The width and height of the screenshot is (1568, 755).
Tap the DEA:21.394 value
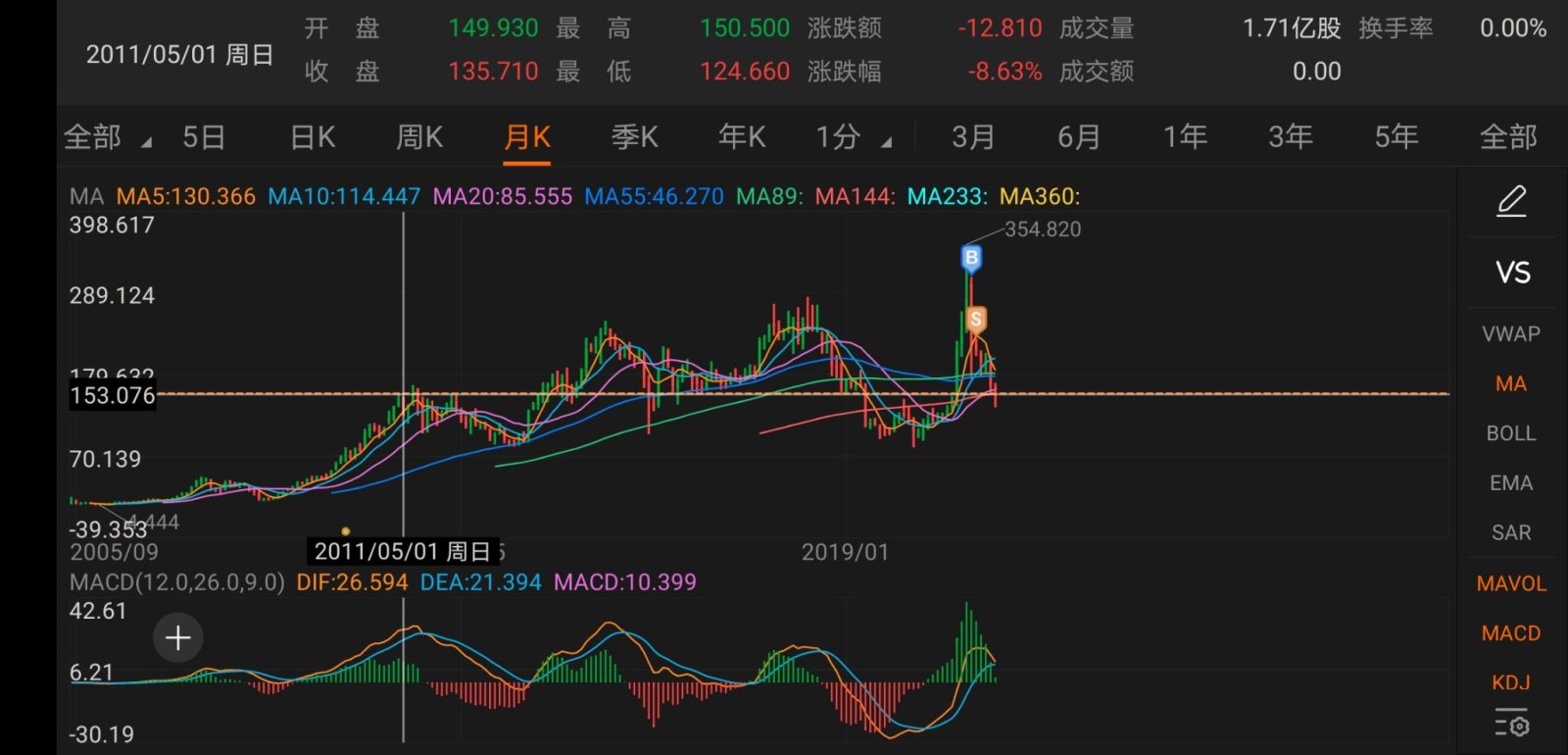point(480,582)
